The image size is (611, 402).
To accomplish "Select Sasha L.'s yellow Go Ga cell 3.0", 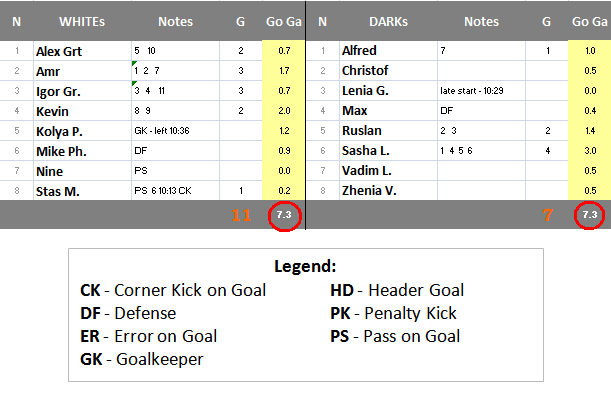I will pyautogui.click(x=589, y=150).
